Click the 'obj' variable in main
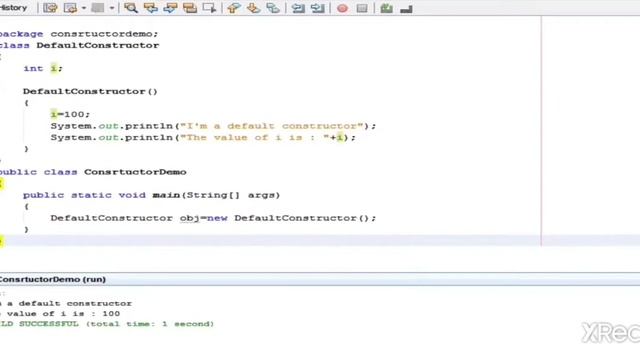The height and width of the screenshot is (360, 640). 190,218
